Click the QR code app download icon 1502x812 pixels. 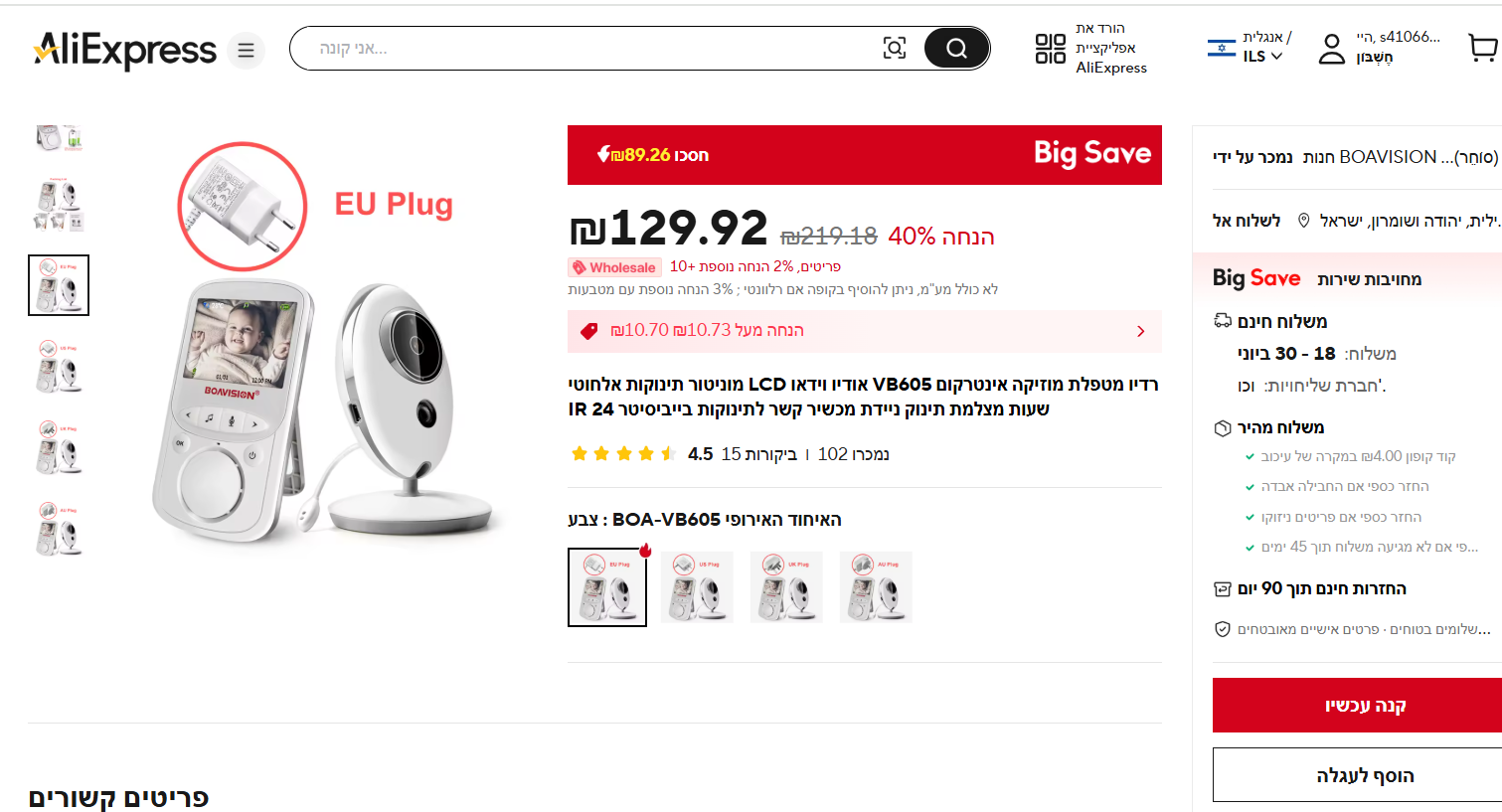point(1050,48)
